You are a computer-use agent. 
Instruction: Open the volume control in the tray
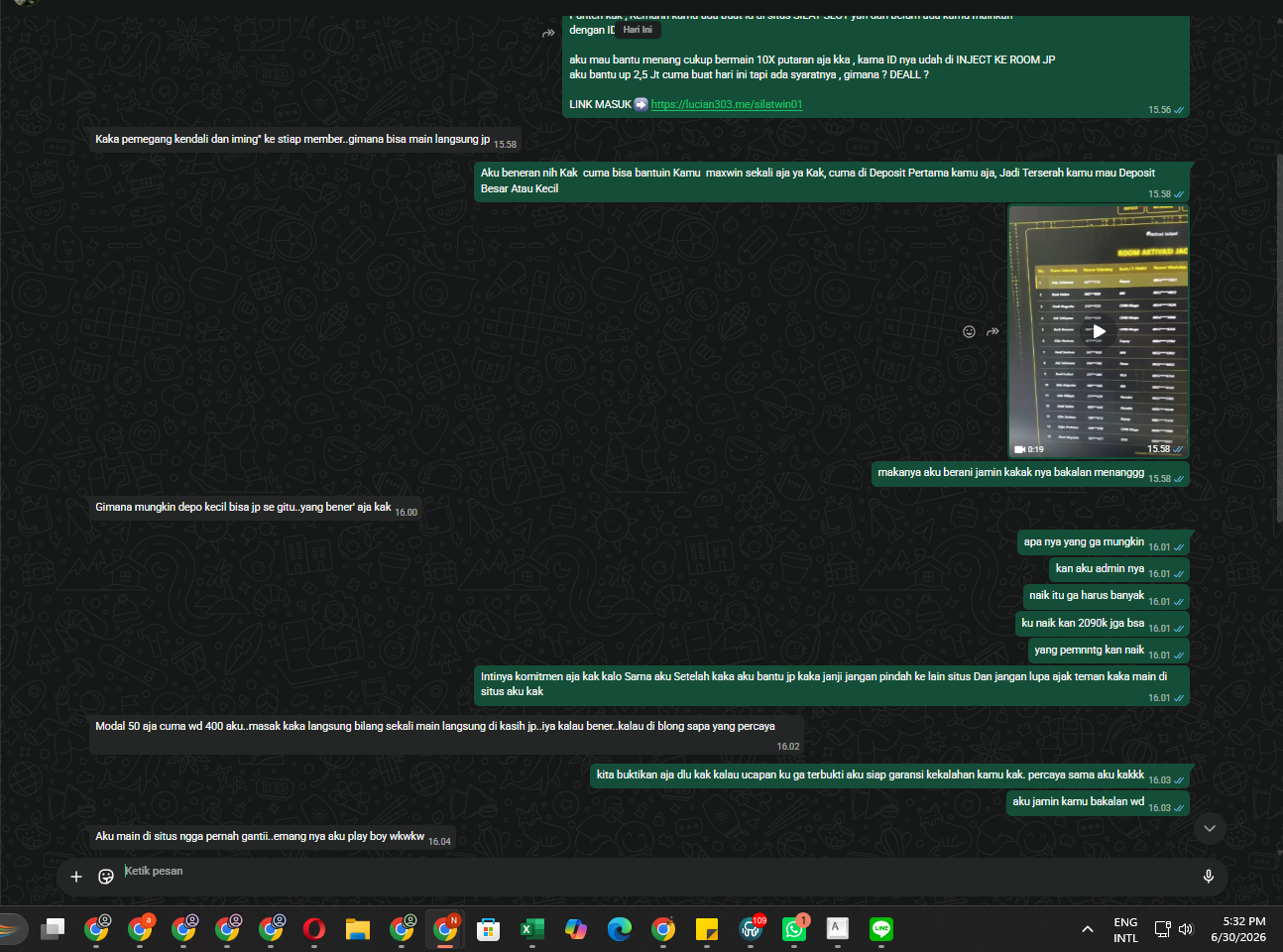click(x=1186, y=929)
